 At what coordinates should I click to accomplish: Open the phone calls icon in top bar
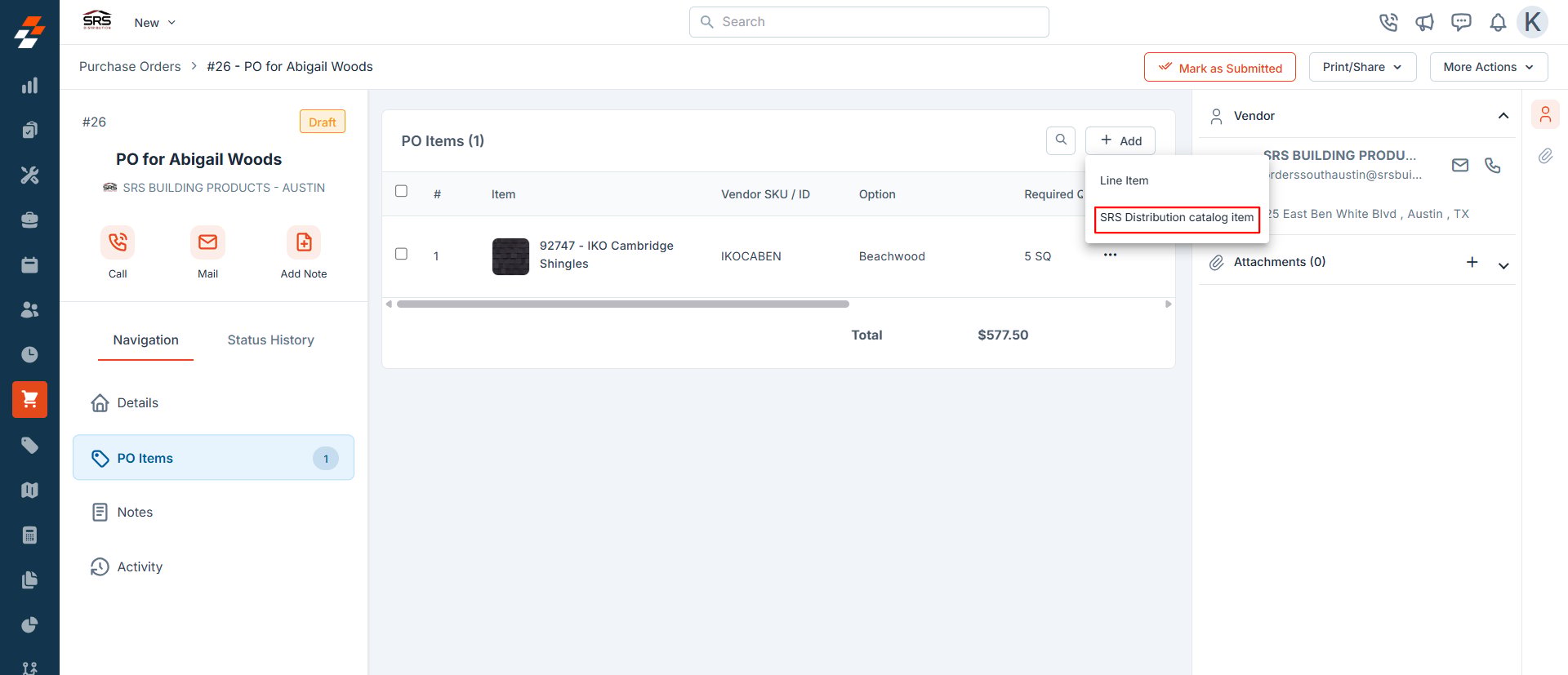(1388, 22)
